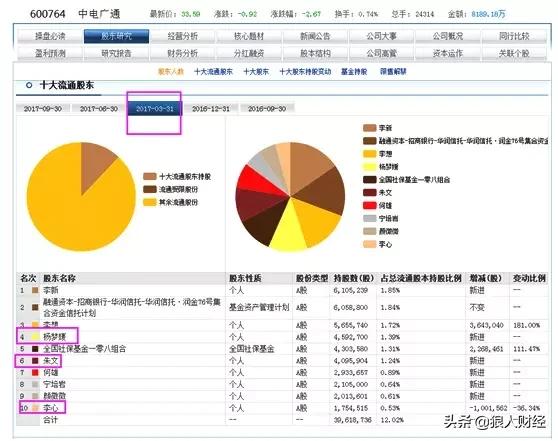Click the 12.02% total holding ratio
The height and width of the screenshot is (441, 558).
point(392,420)
